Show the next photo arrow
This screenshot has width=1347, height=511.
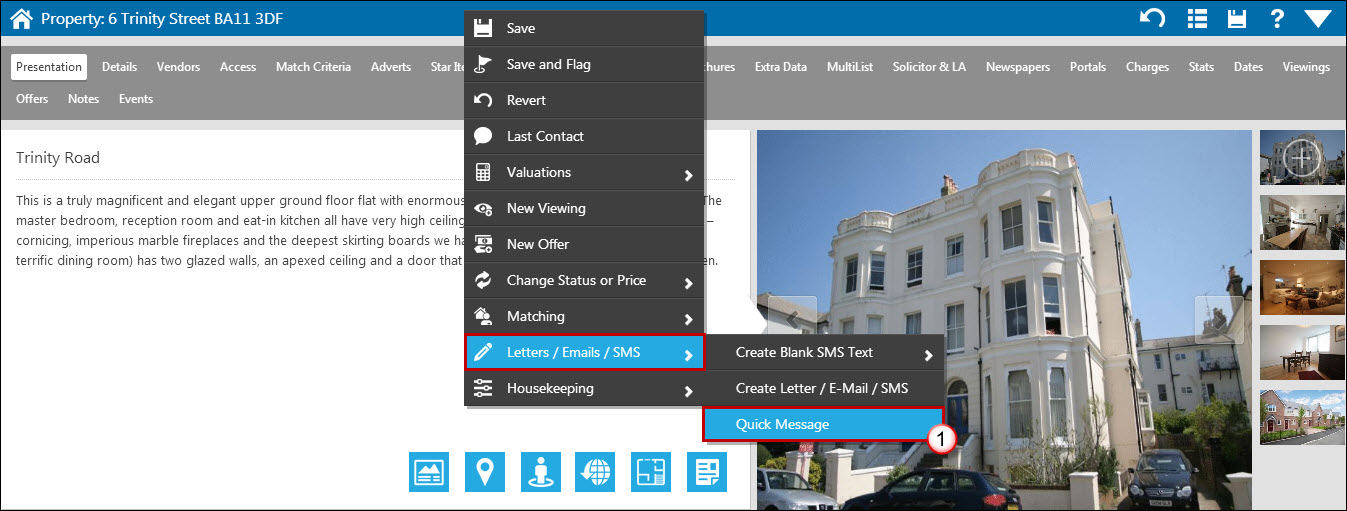1219,320
